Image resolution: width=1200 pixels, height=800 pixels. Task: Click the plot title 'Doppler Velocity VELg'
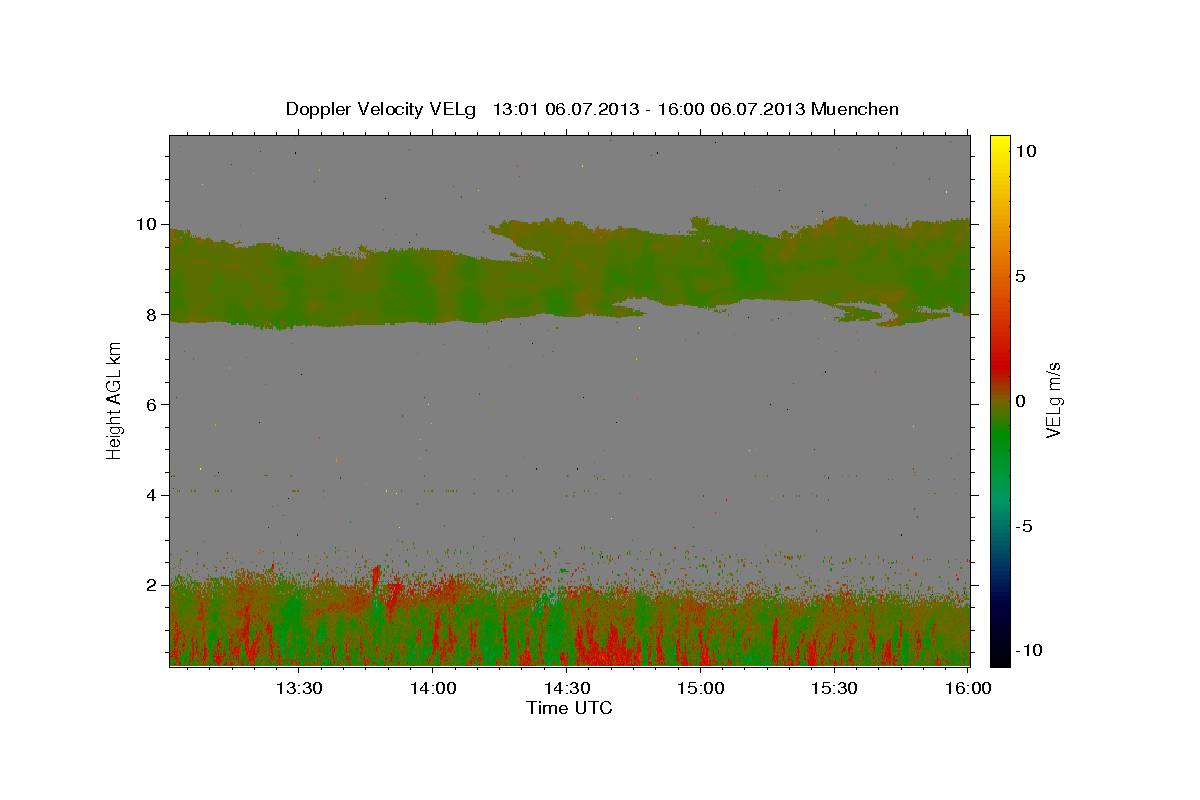coord(381,109)
